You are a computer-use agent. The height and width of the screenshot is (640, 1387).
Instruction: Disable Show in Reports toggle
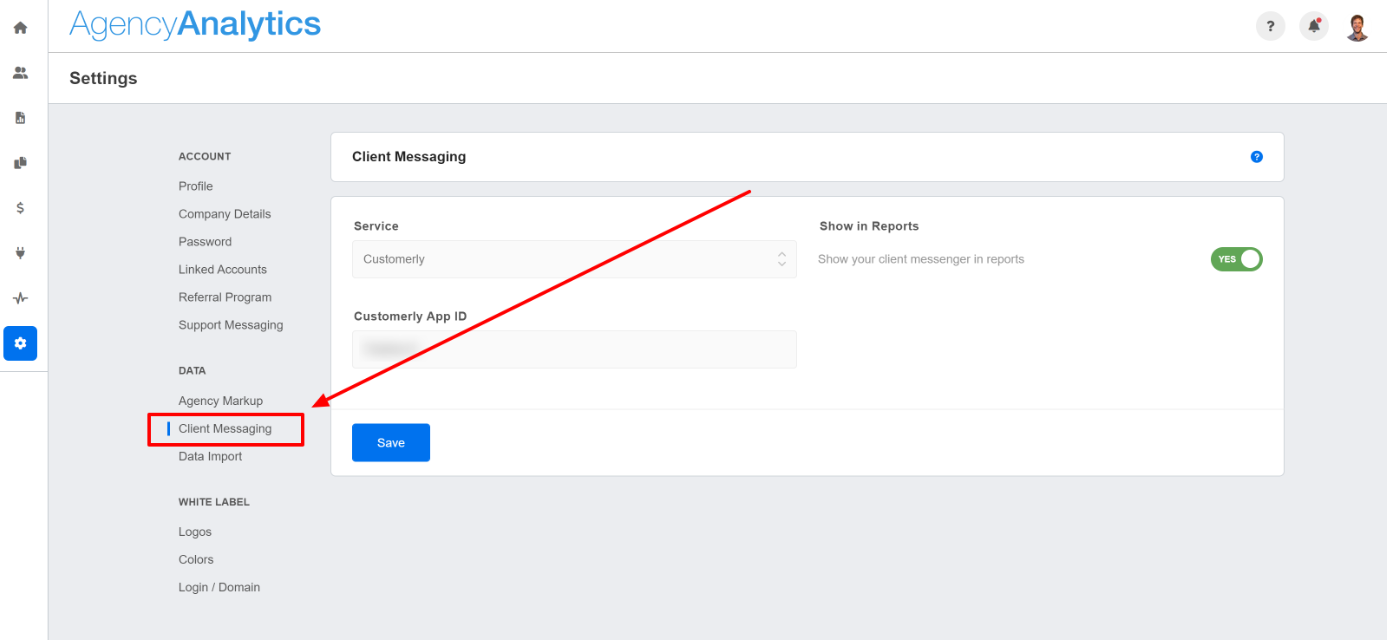[1236, 259]
